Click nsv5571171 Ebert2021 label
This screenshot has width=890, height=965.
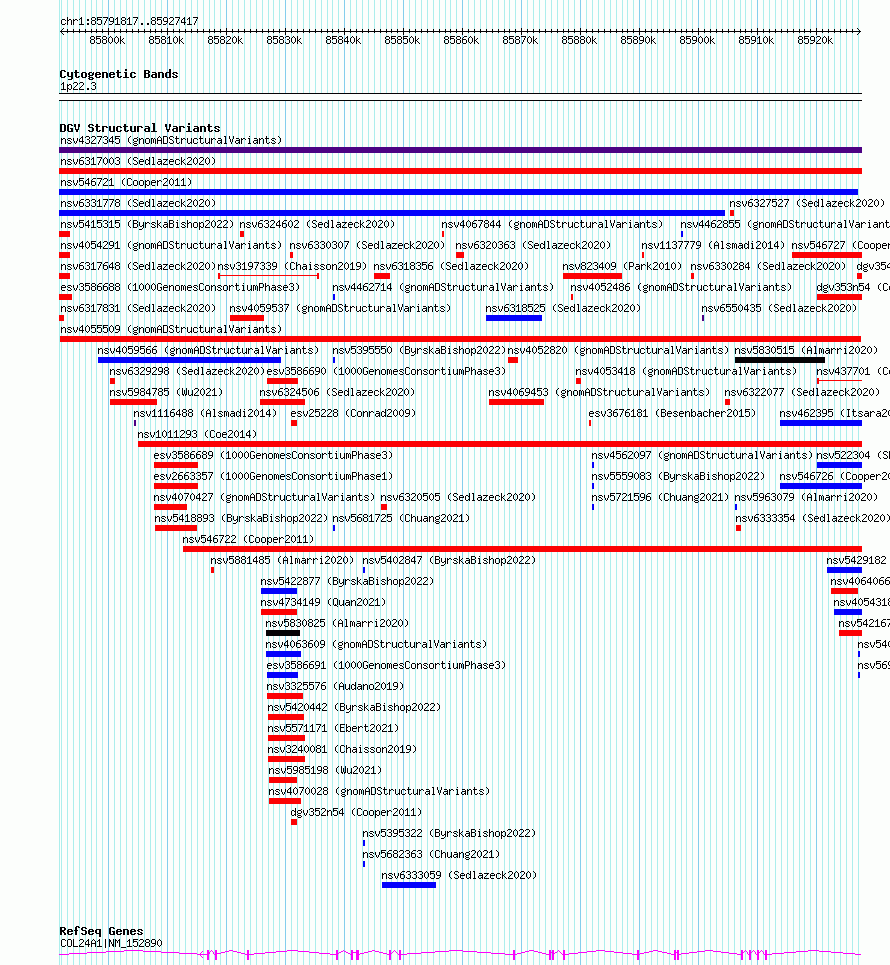pos(333,727)
